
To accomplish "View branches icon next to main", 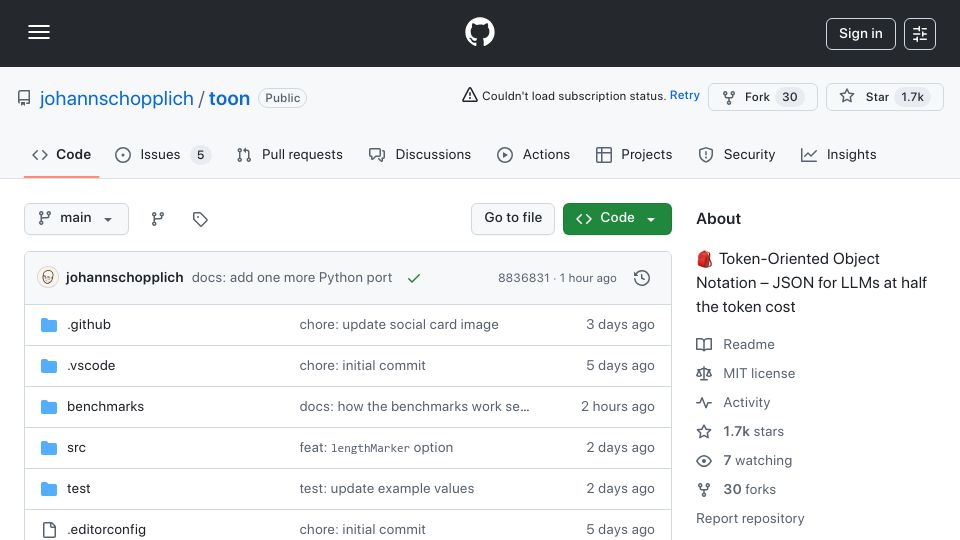I will pos(158,219).
